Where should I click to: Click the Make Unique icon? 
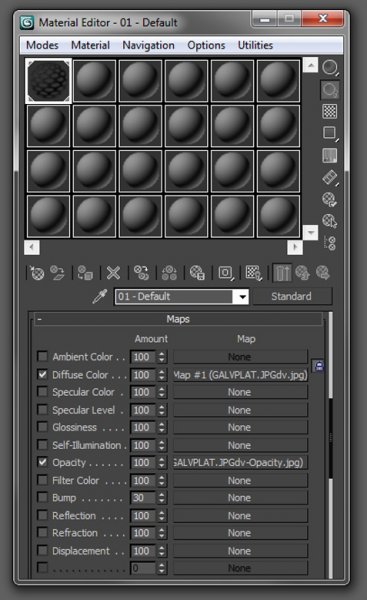tap(169, 273)
